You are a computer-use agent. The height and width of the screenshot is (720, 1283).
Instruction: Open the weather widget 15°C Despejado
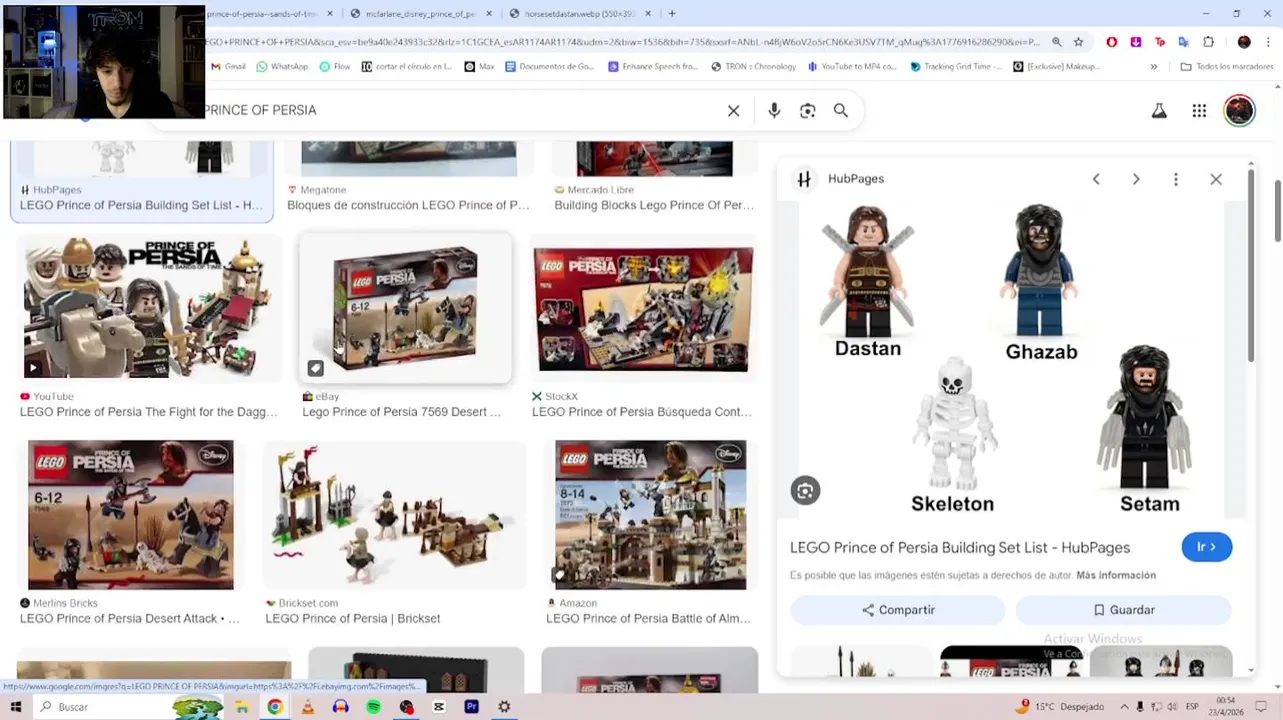(x=1059, y=707)
